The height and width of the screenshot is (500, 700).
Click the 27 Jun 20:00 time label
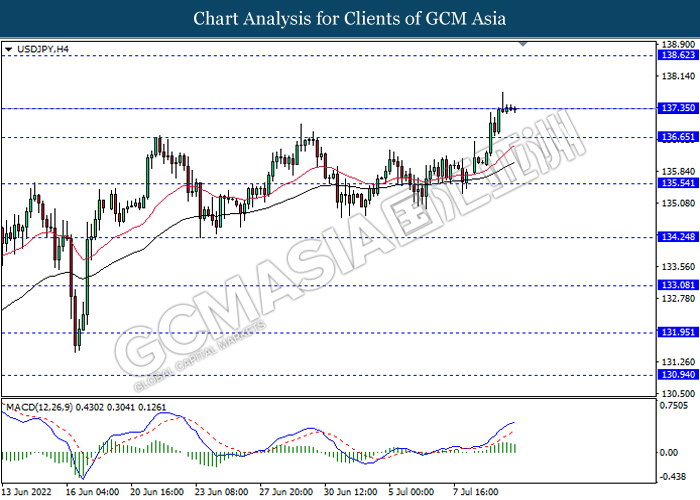point(286,492)
